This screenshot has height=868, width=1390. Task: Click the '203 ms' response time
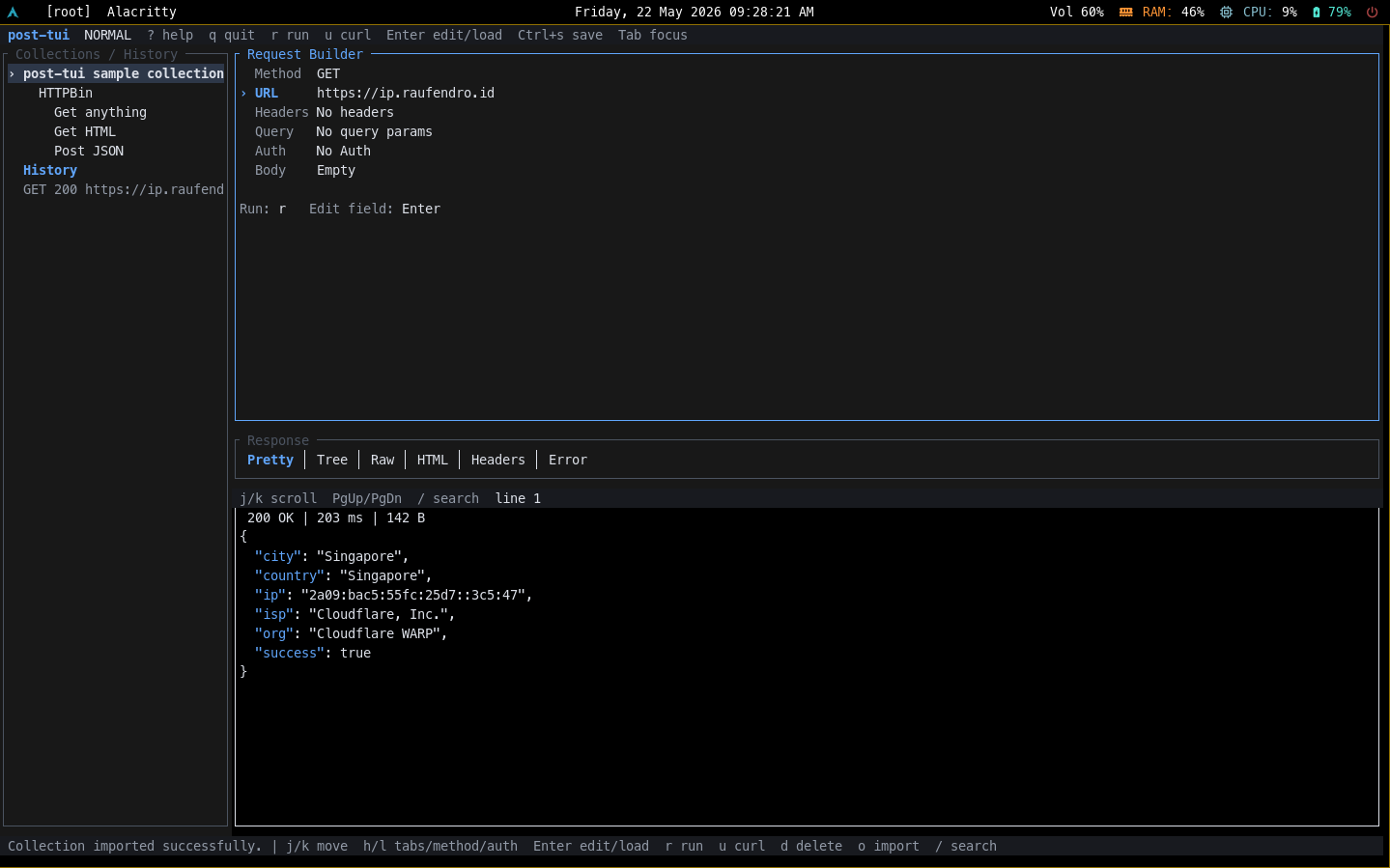click(340, 518)
